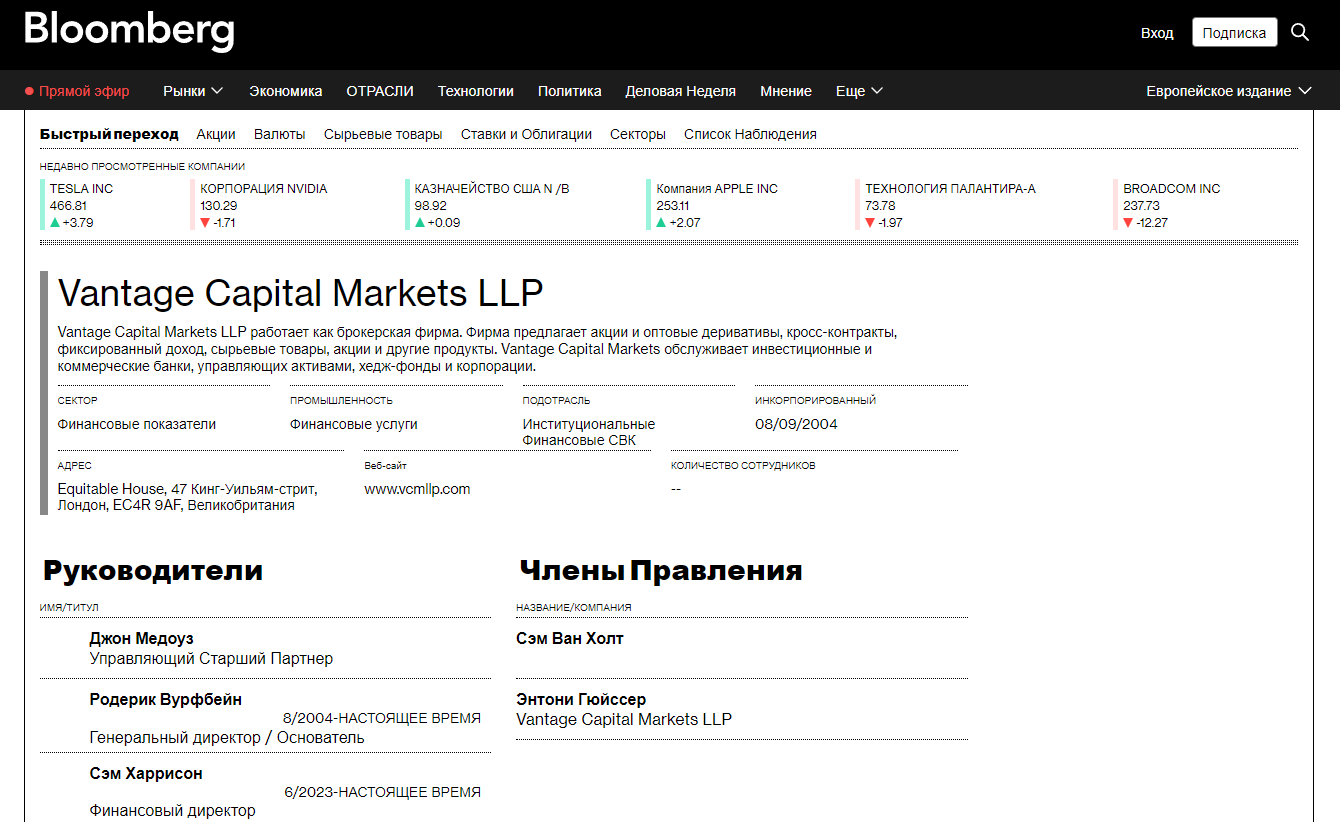Click sector value Финансовые показатели
This screenshot has height=822, width=1340.
click(x=137, y=424)
